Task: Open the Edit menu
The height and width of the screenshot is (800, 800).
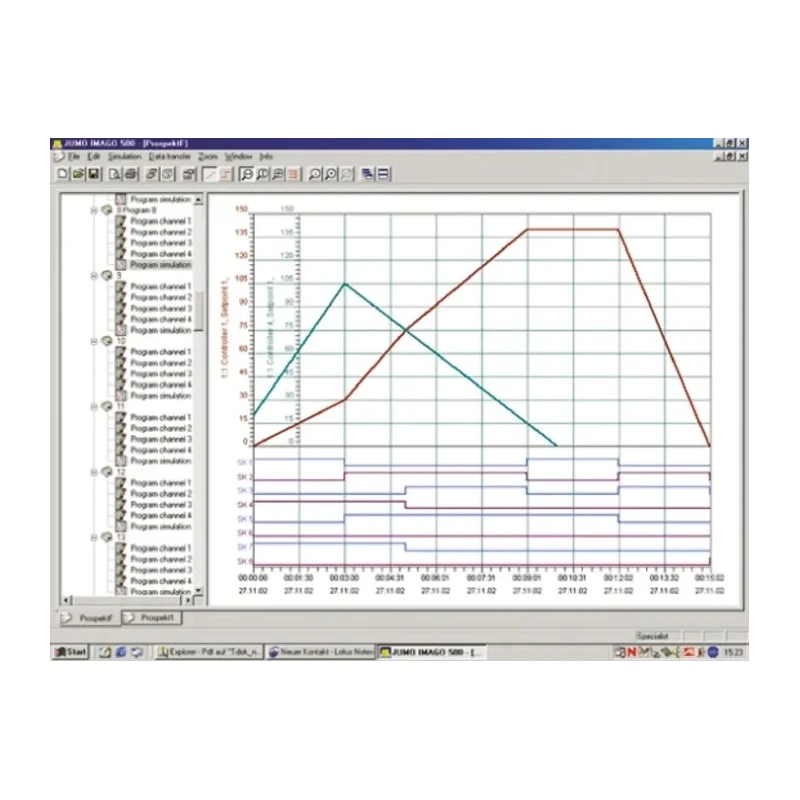Action: [x=93, y=157]
